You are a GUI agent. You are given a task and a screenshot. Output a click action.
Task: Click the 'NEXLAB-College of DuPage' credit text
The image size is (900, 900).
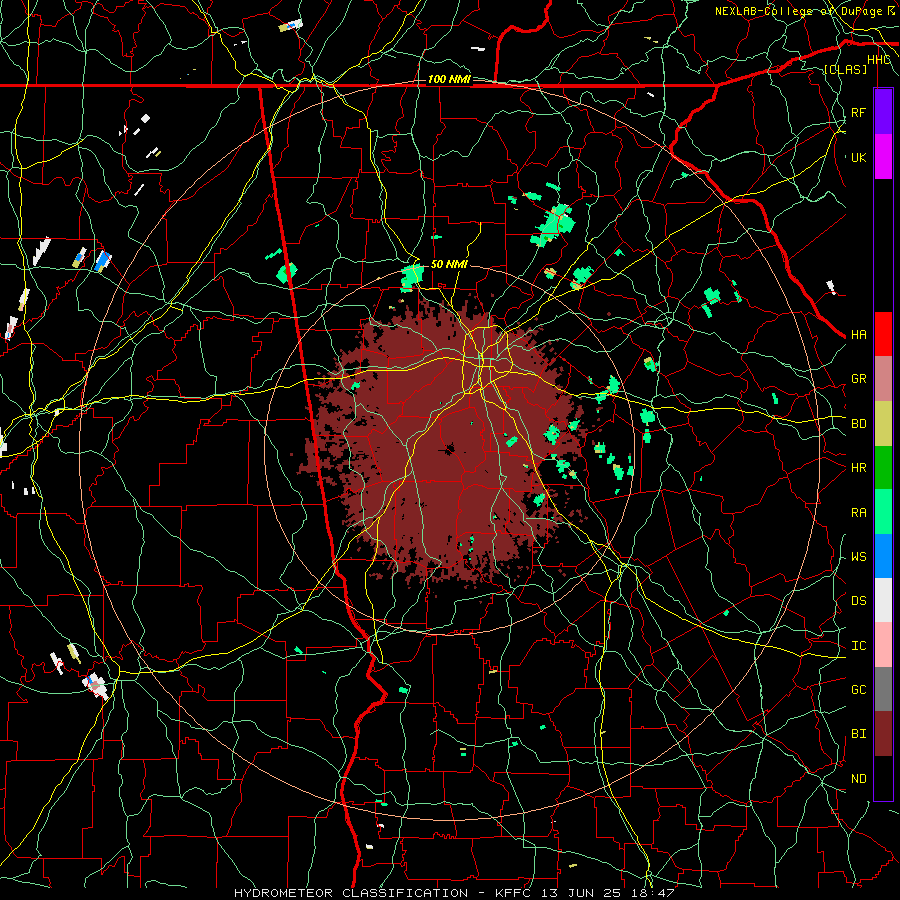click(x=799, y=11)
